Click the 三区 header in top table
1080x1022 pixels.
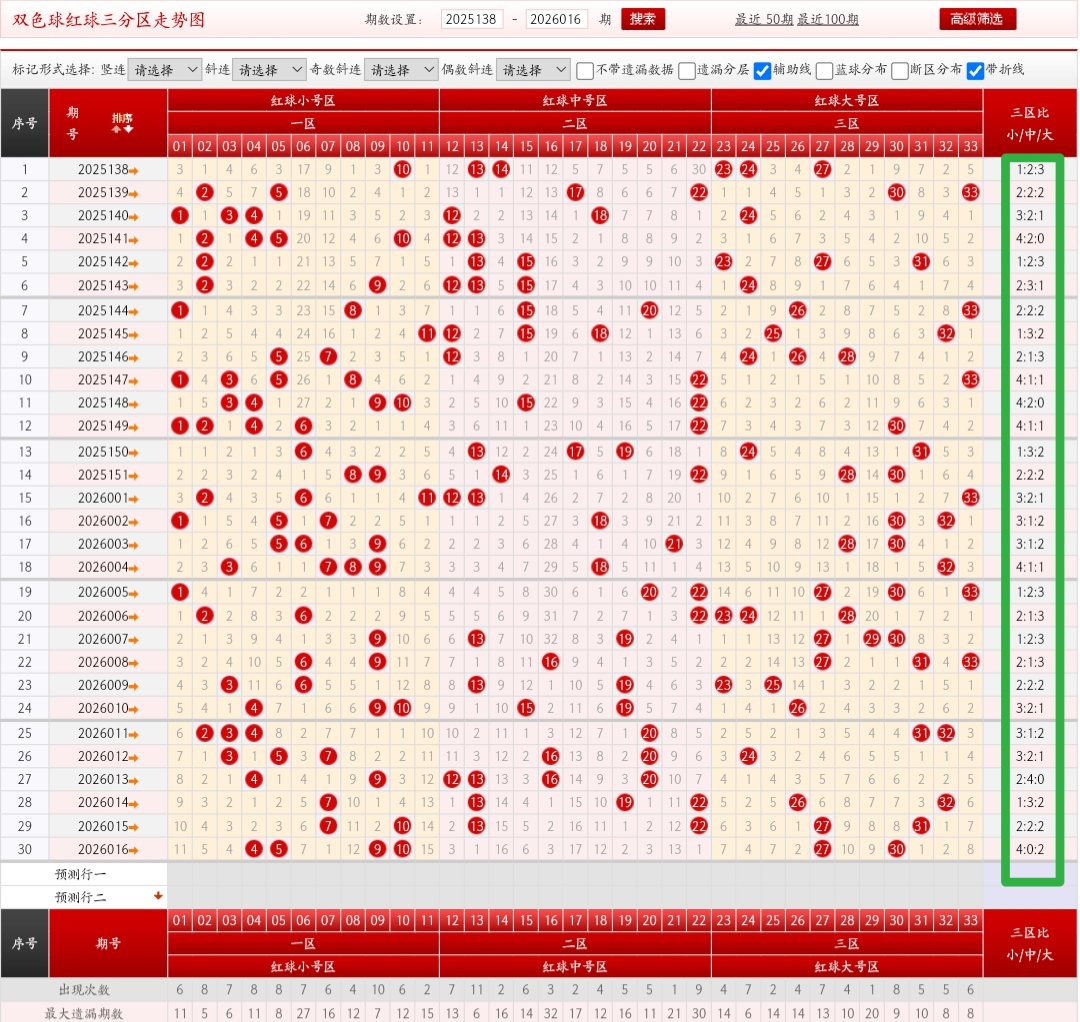(x=847, y=123)
